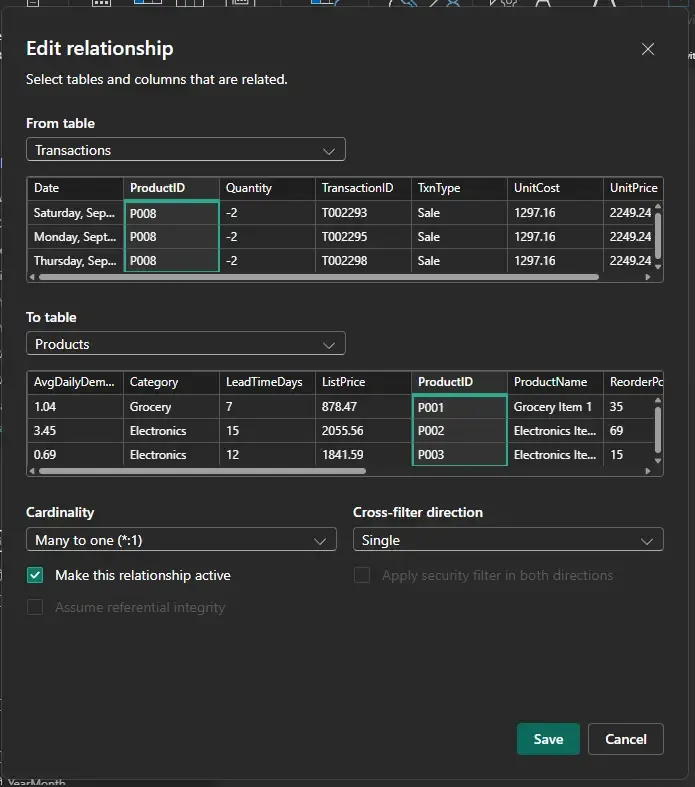Click reorder point value 35

pos(629,407)
